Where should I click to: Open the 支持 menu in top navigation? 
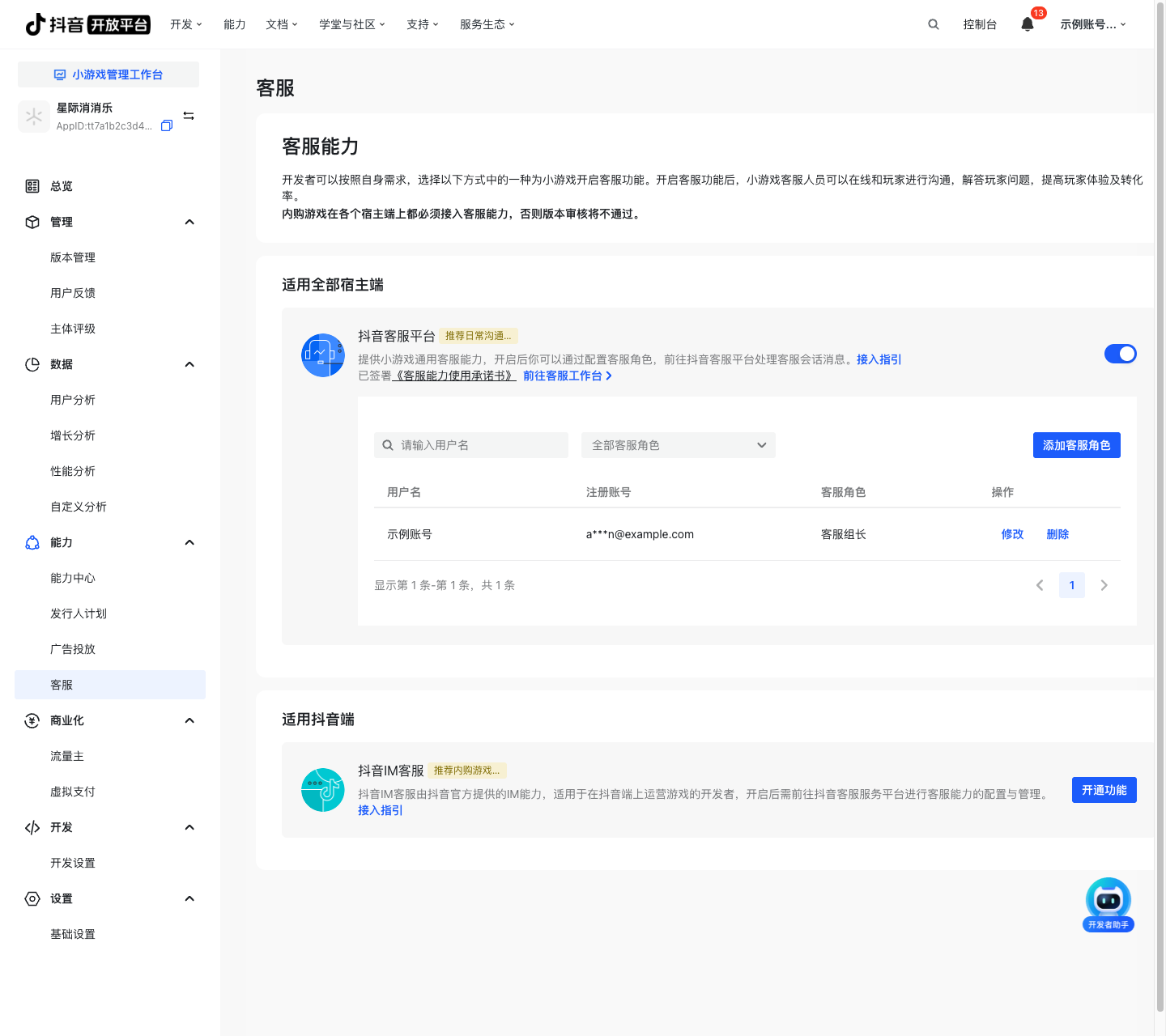[423, 24]
